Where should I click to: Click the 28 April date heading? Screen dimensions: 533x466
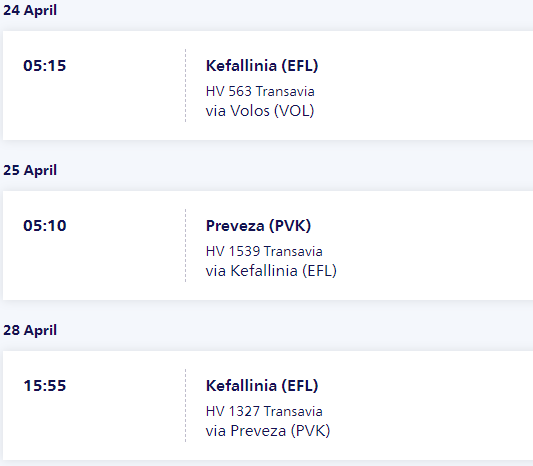click(x=30, y=330)
